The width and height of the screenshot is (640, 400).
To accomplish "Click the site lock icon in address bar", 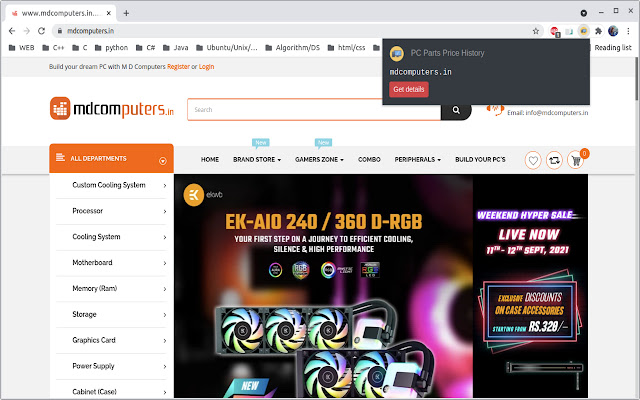I will tap(60, 31).
